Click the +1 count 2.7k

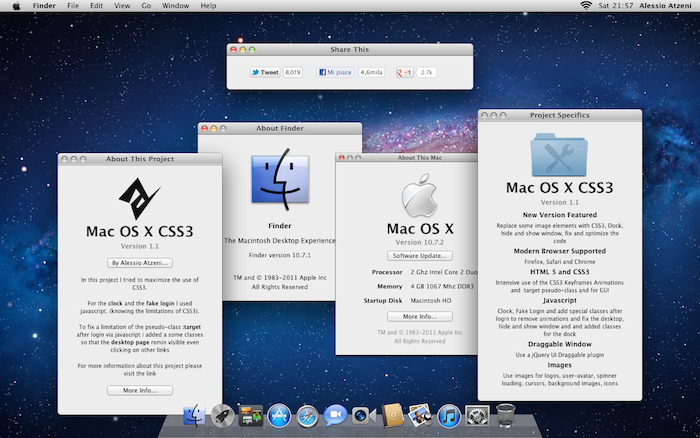click(x=426, y=72)
